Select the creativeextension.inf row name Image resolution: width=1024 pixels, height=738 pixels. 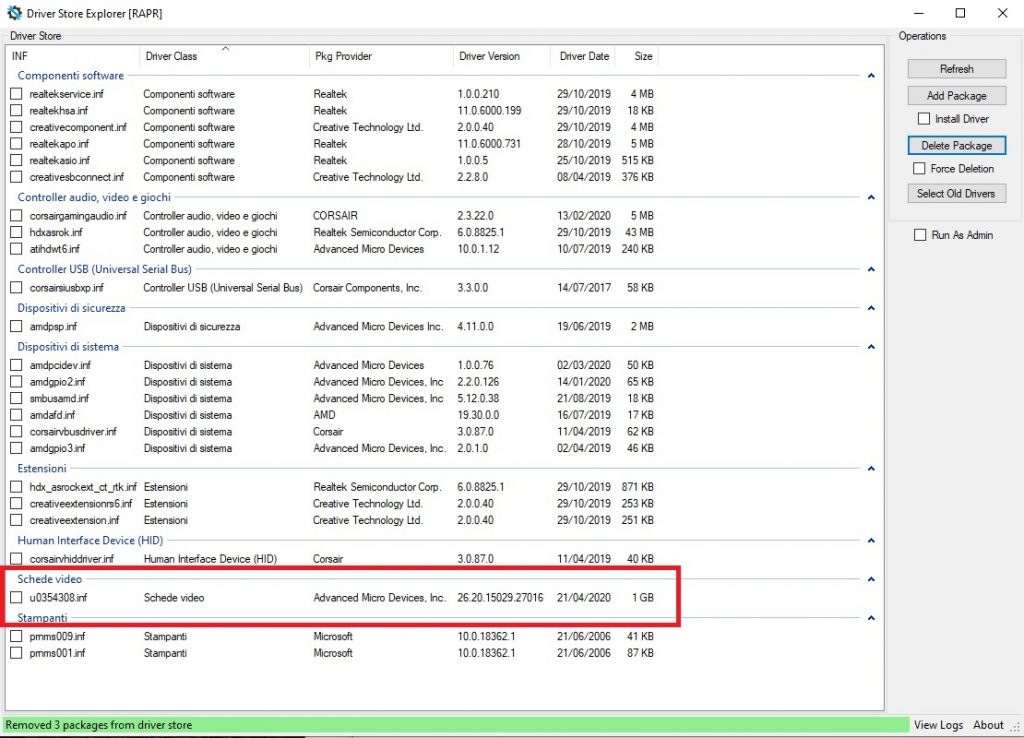click(x=74, y=521)
